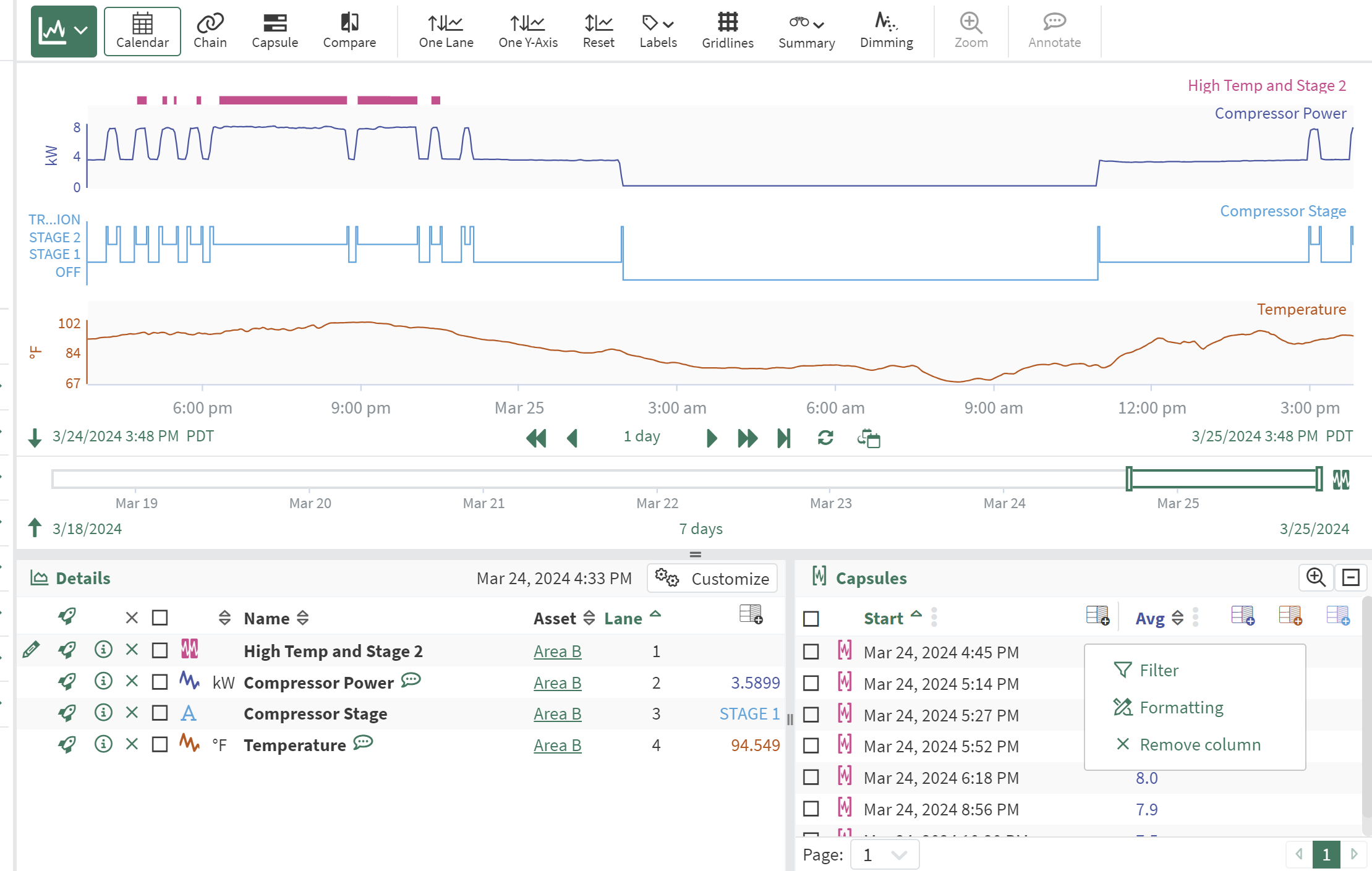Screen dimensions: 1372x871
Task: Zoom to selected capsules in Capsules pane
Action: point(1315,578)
